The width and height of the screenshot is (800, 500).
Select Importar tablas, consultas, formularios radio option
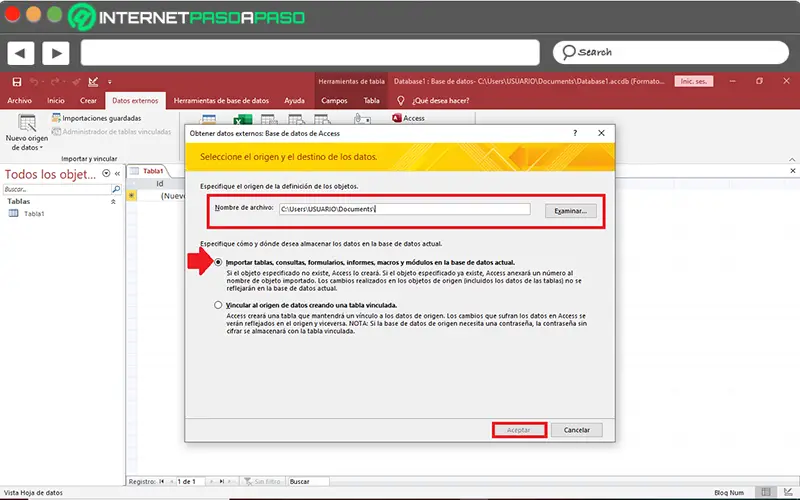point(218,262)
